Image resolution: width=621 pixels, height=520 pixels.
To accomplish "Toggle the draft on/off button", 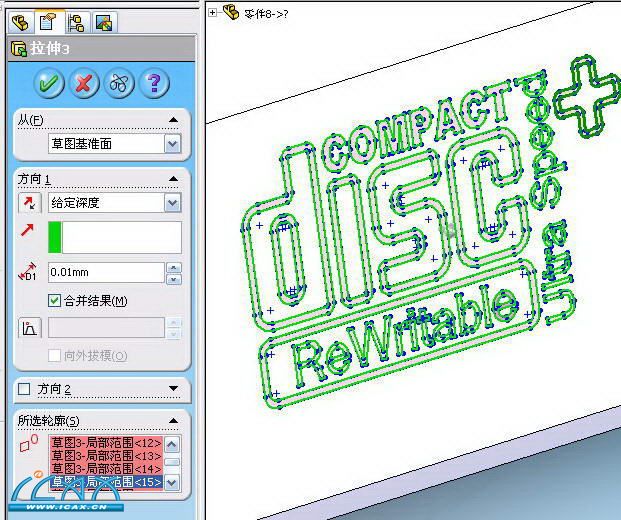I will [x=30, y=328].
